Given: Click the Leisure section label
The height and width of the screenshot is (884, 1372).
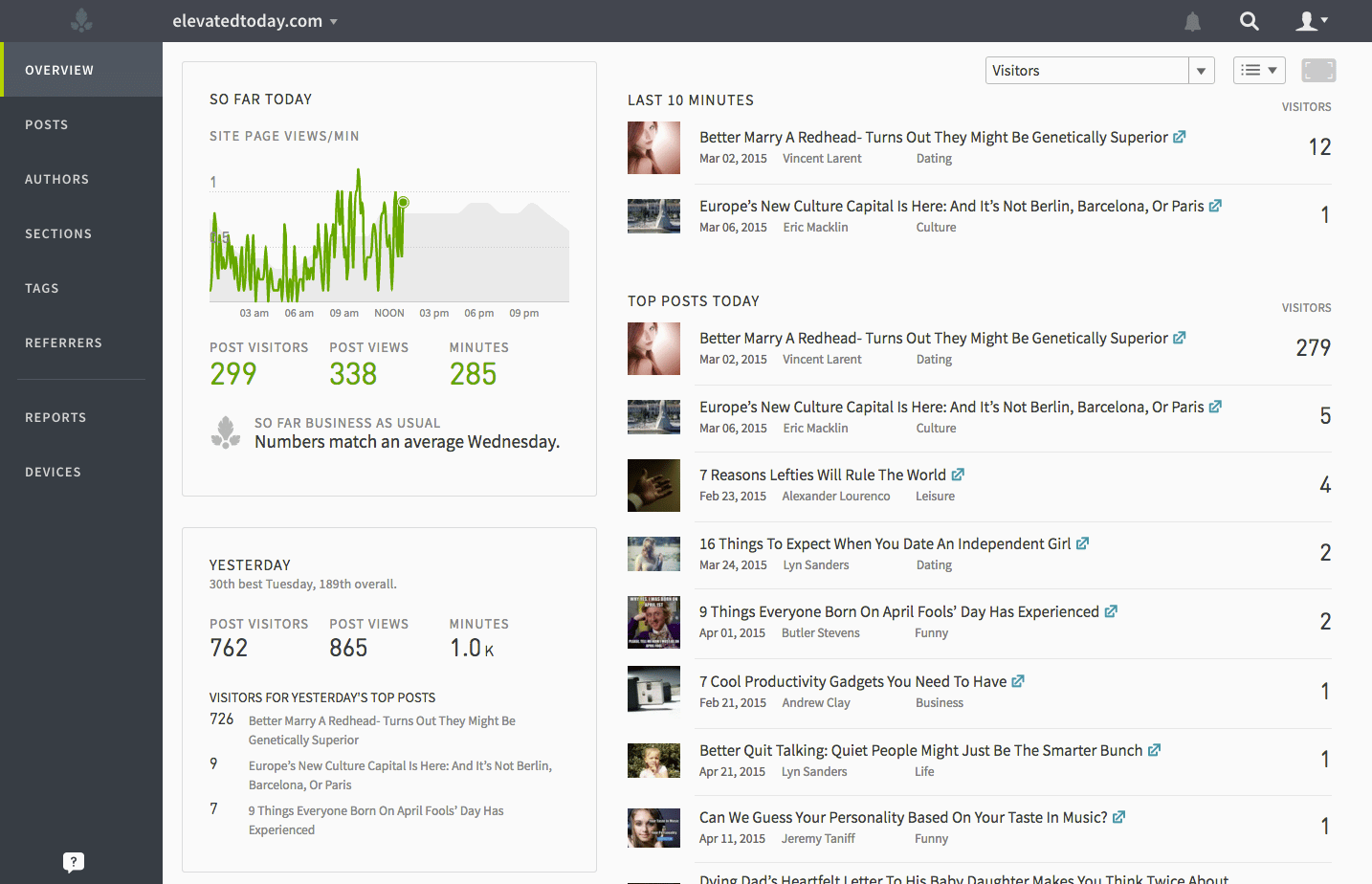Looking at the screenshot, I should pos(935,497).
